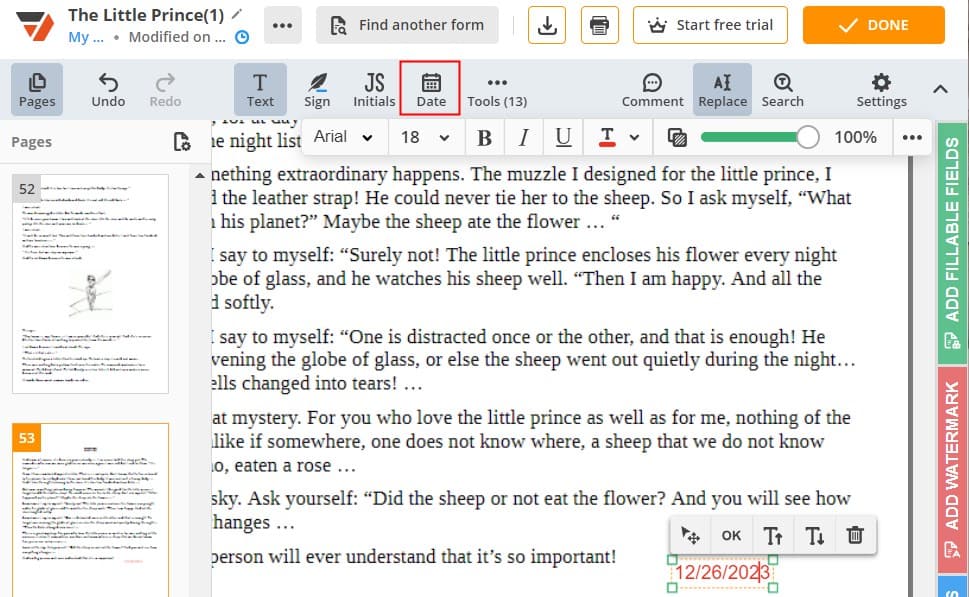Click the Initials tool
This screenshot has height=597, width=969.
[x=373, y=88]
